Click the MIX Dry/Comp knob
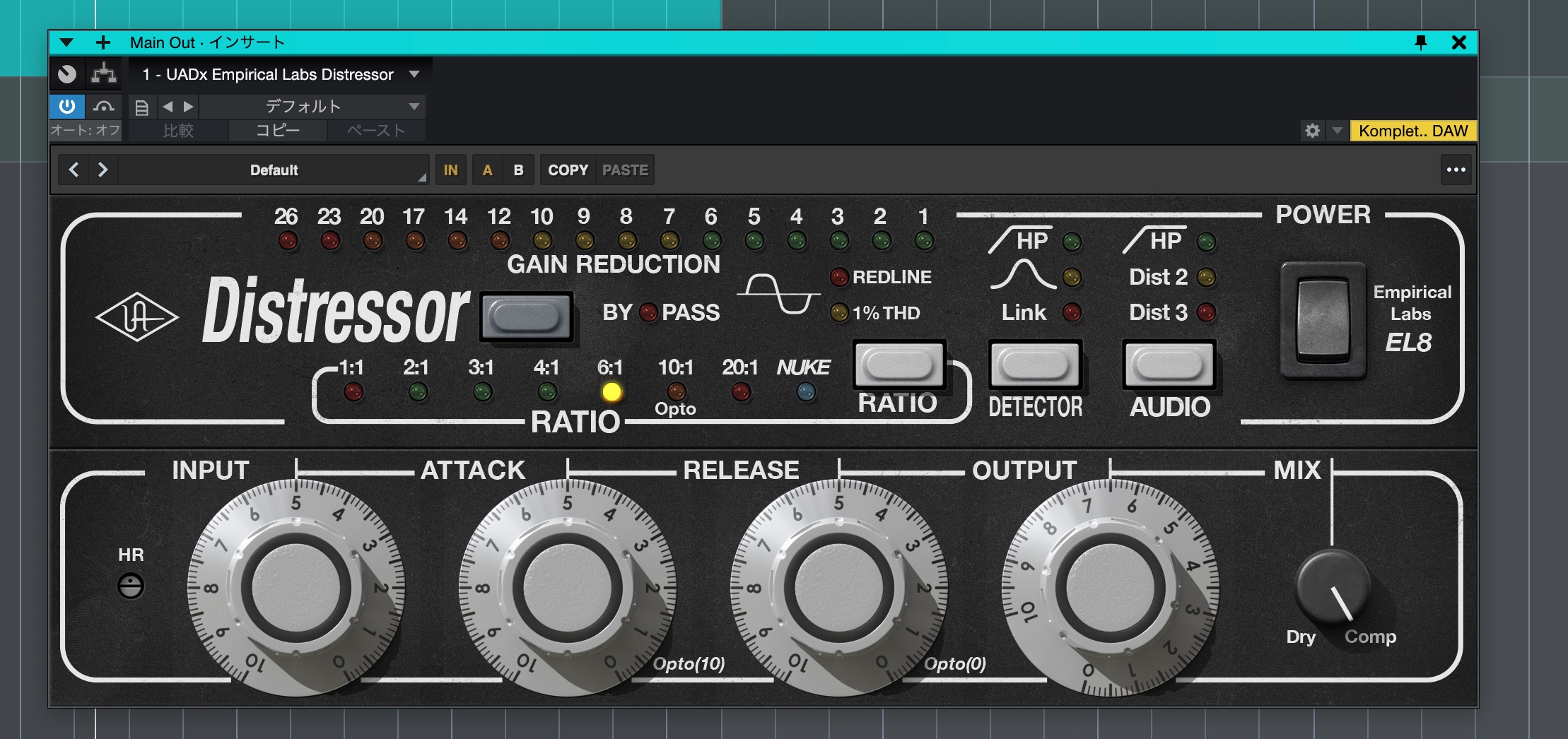Image resolution: width=1568 pixels, height=739 pixels. click(x=1333, y=588)
